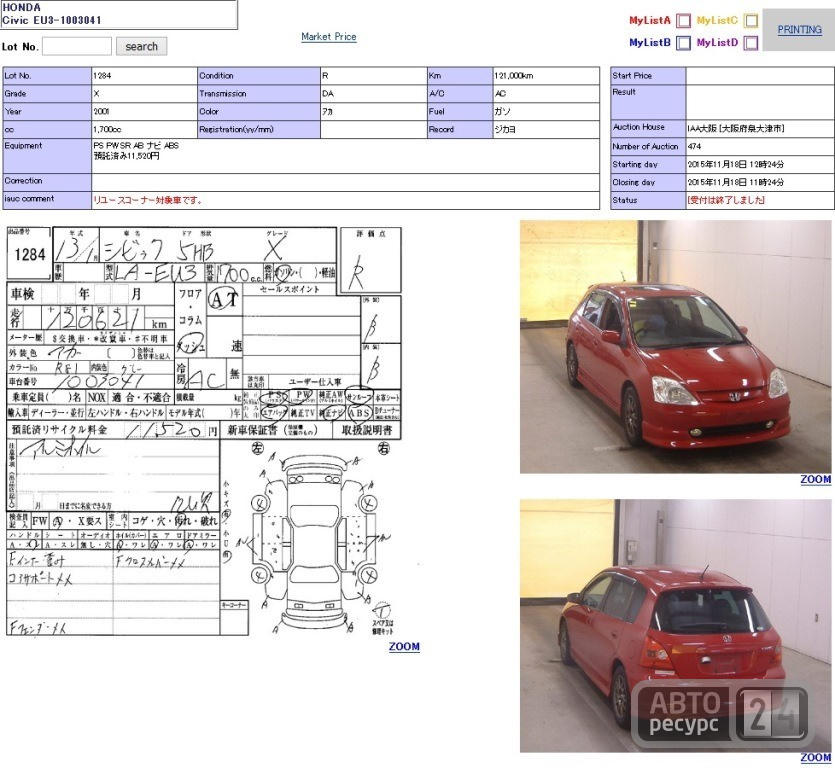Focus the Lot No. input field
The width and height of the screenshot is (835, 768).
click(x=77, y=46)
